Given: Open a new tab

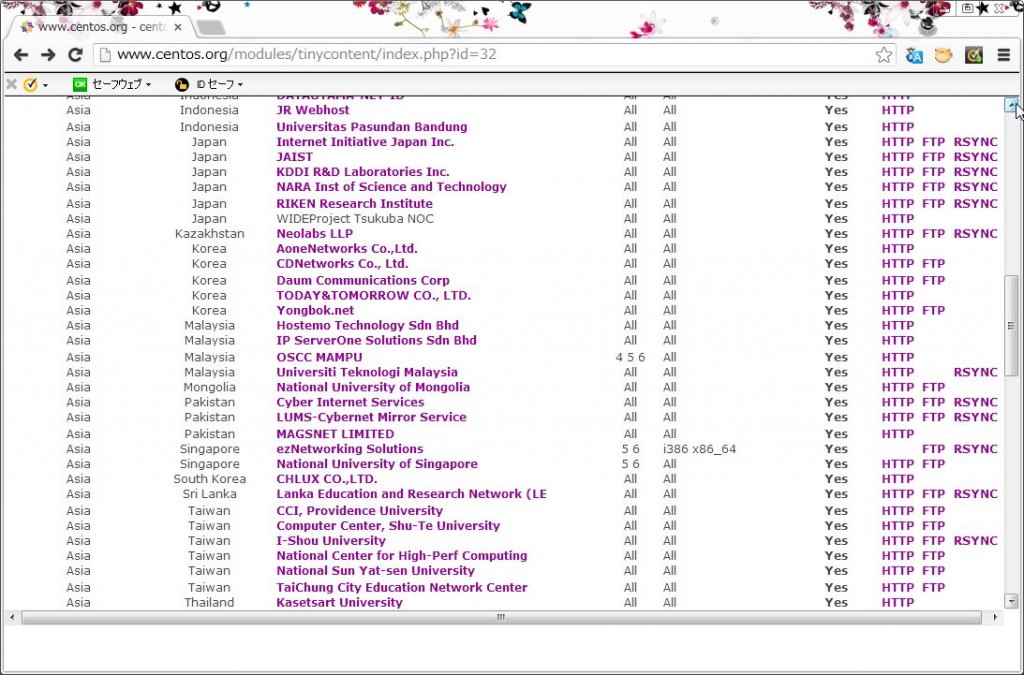Looking at the screenshot, I should click(210, 27).
